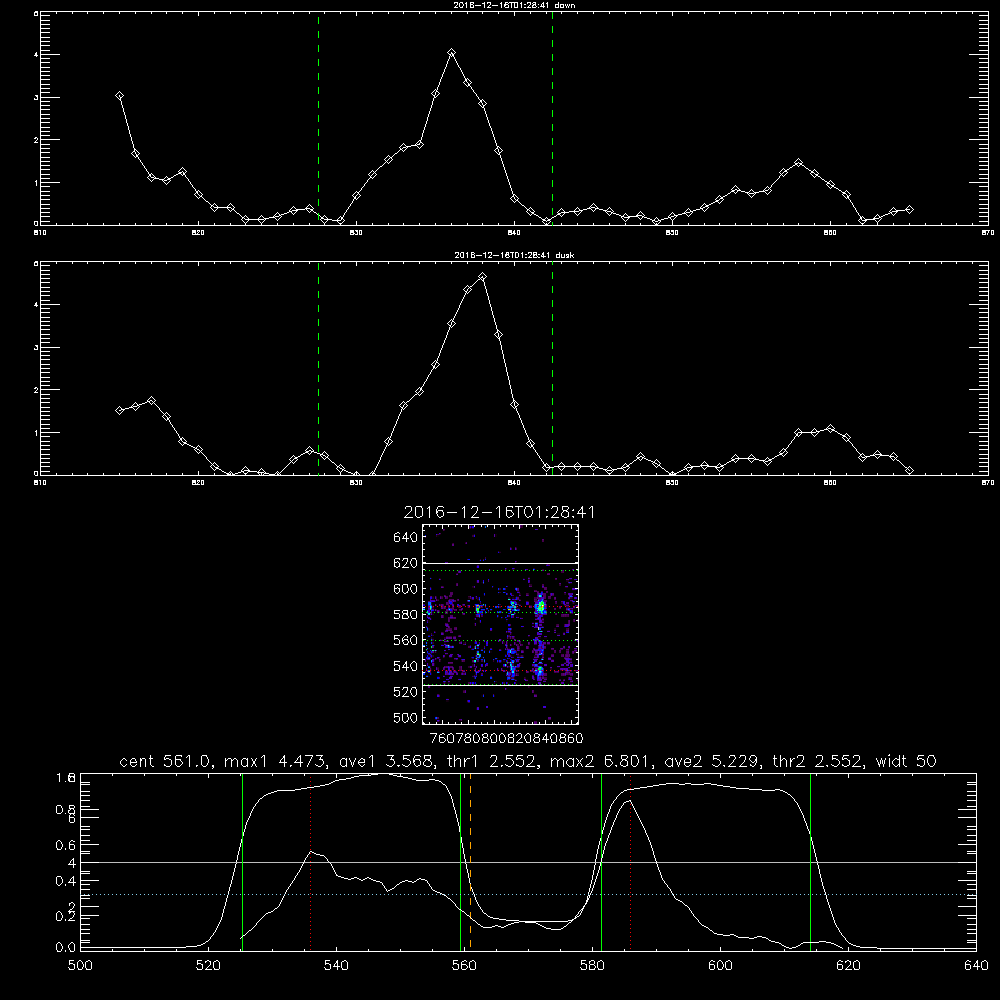Screen dimensions: 1000x1000
Task: Click bottom plot y-axis label 0.0
Action: [66, 948]
